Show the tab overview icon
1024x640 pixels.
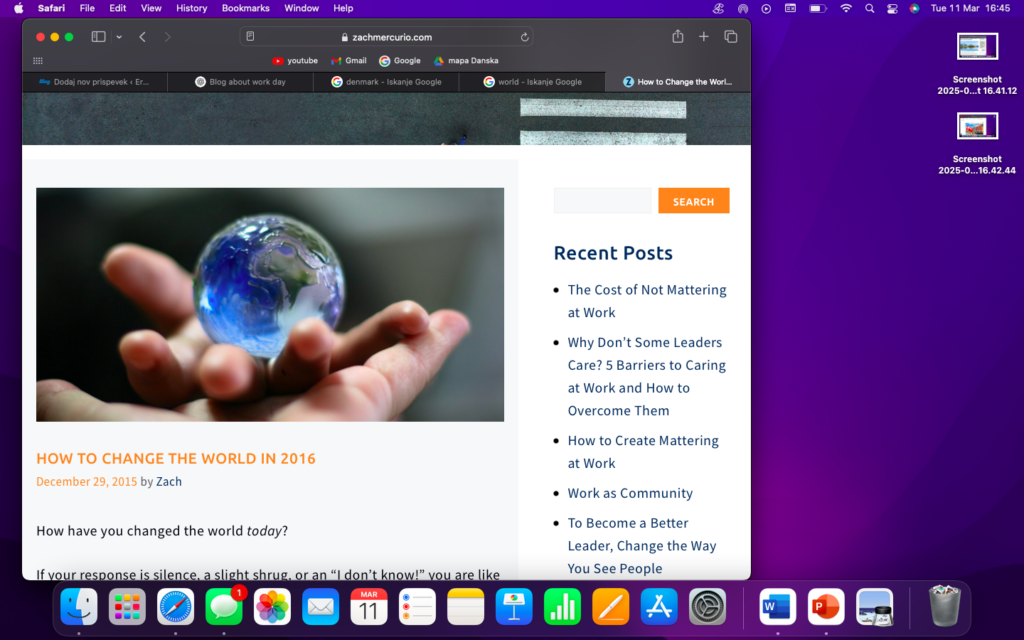coord(731,37)
